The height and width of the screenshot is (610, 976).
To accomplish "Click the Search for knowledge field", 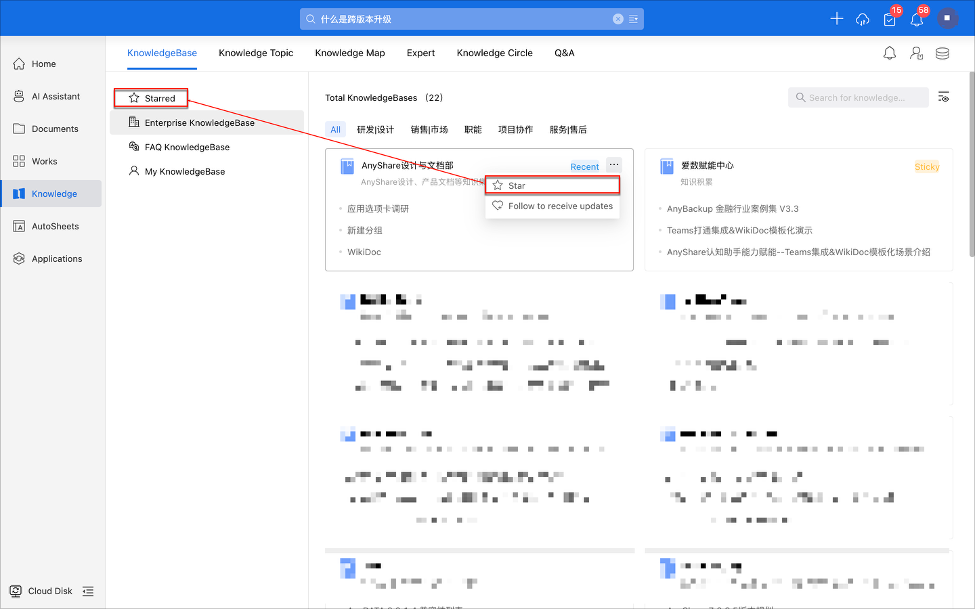I will 857,97.
